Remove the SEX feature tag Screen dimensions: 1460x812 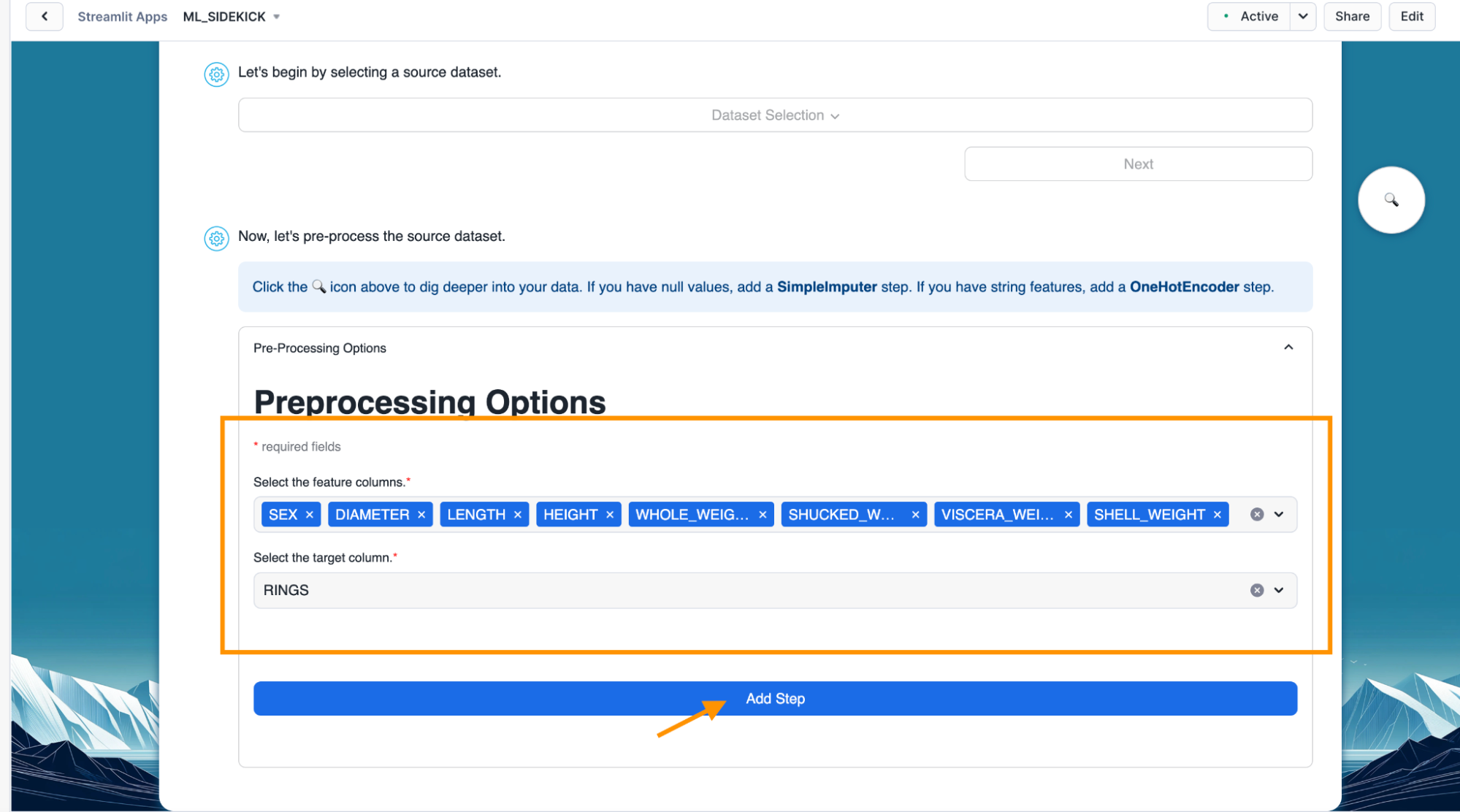pos(310,515)
